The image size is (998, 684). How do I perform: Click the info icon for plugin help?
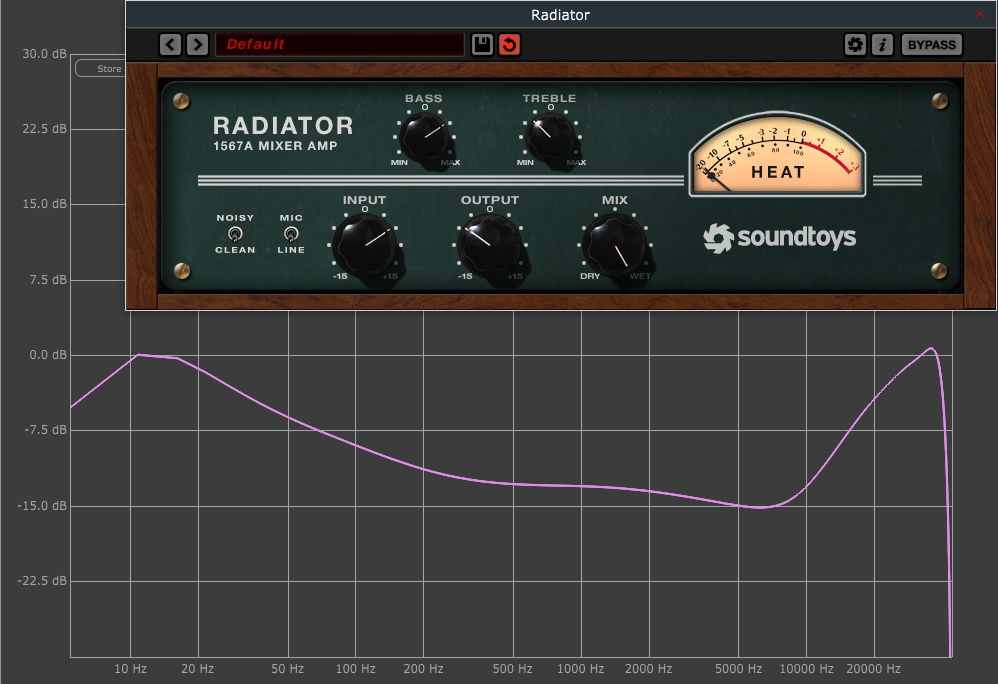click(x=884, y=44)
